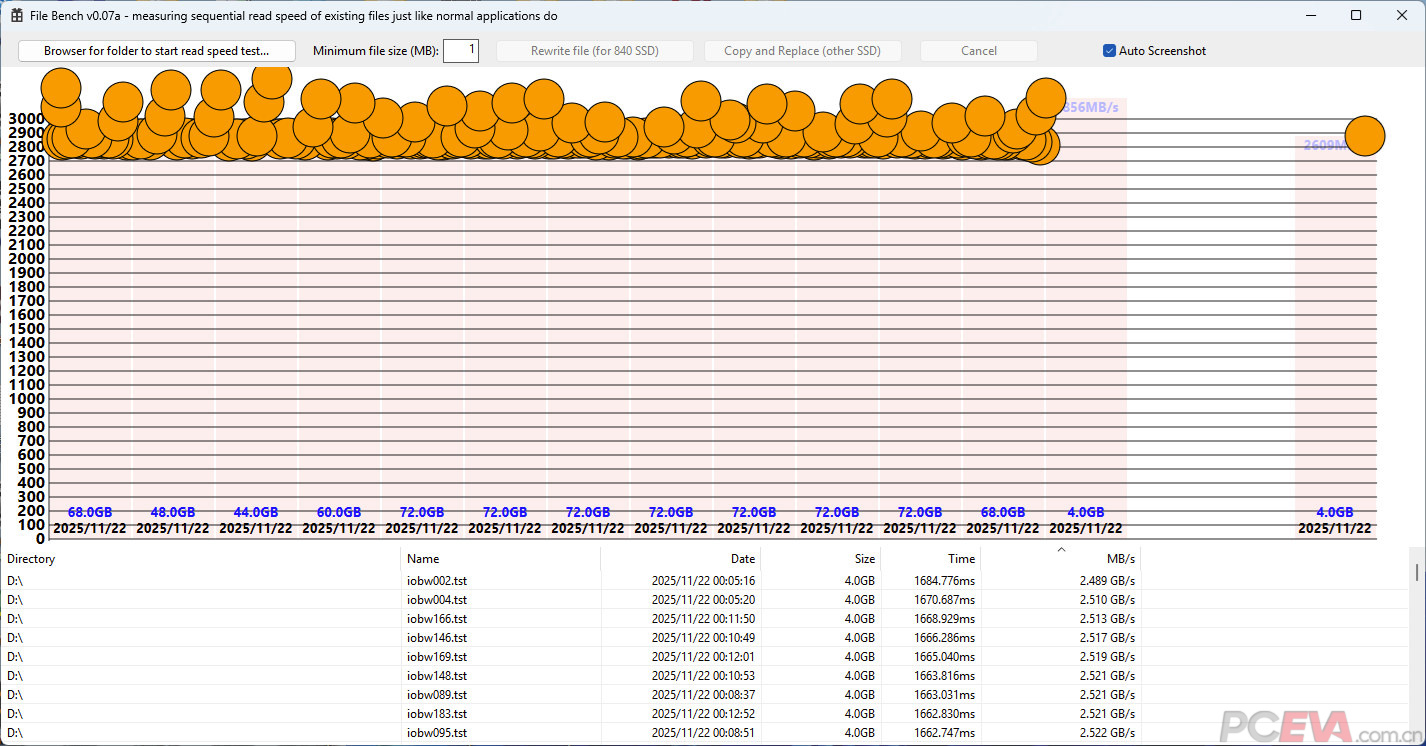Click the 'Rewrite file (for 840 SSD)' button

tap(594, 51)
